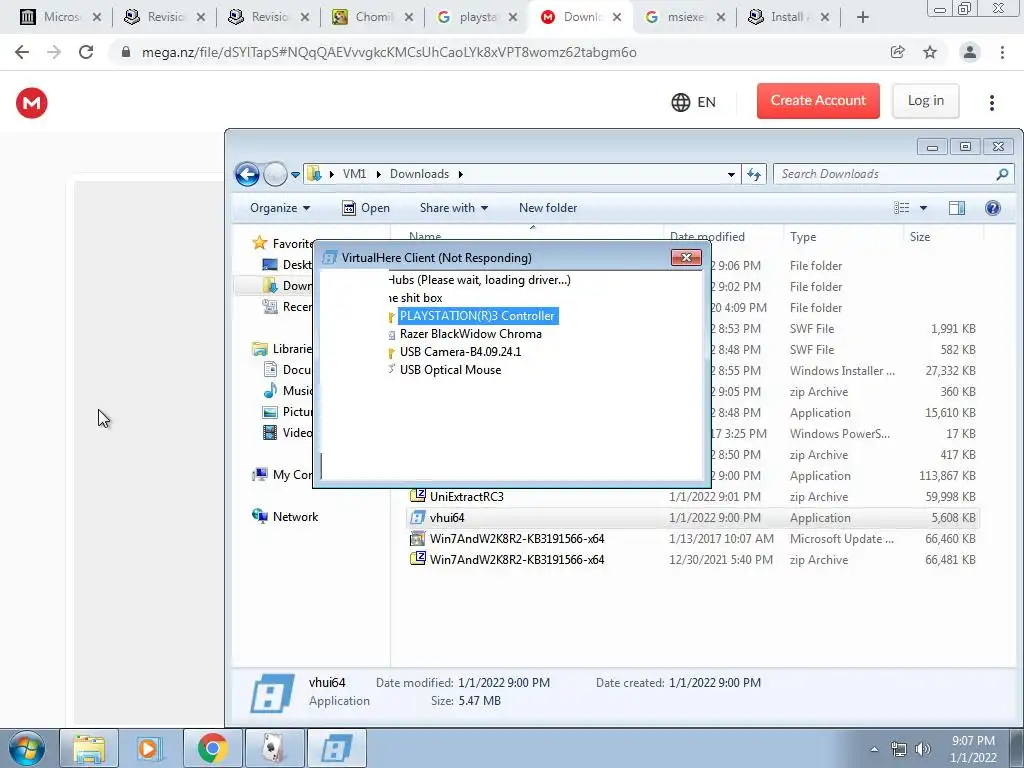Open a new Chrome tab

coord(863,17)
